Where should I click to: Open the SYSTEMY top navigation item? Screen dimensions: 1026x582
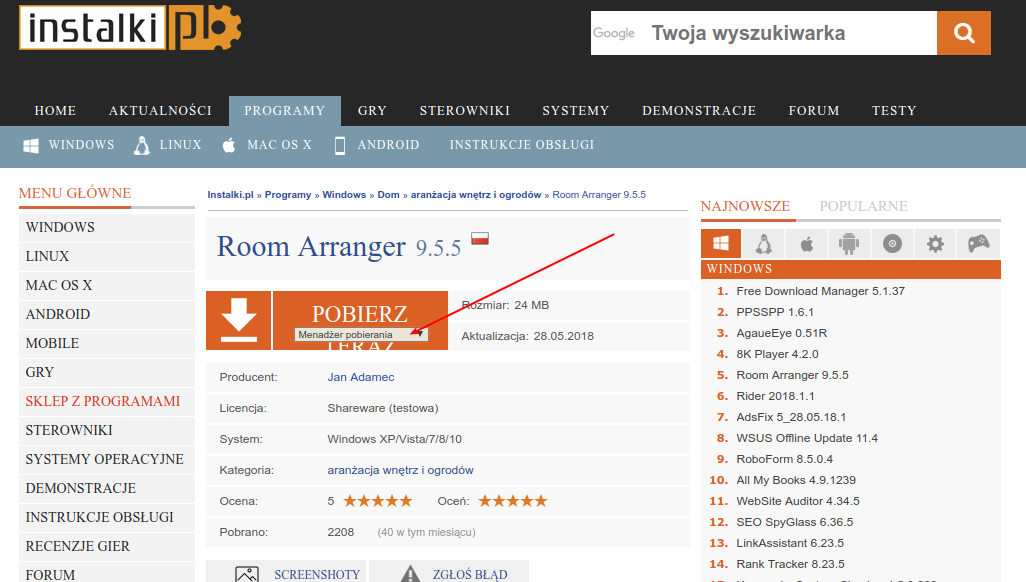click(x=576, y=111)
